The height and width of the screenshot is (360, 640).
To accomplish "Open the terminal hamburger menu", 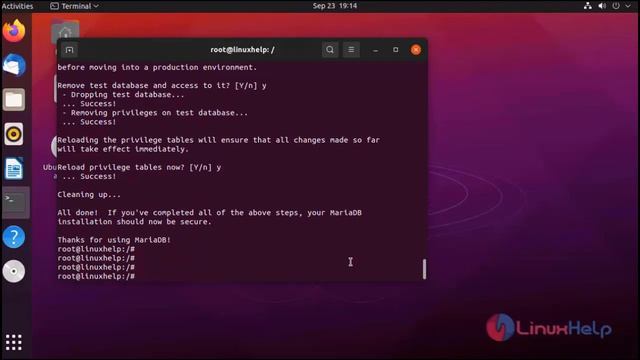I will 351,50.
